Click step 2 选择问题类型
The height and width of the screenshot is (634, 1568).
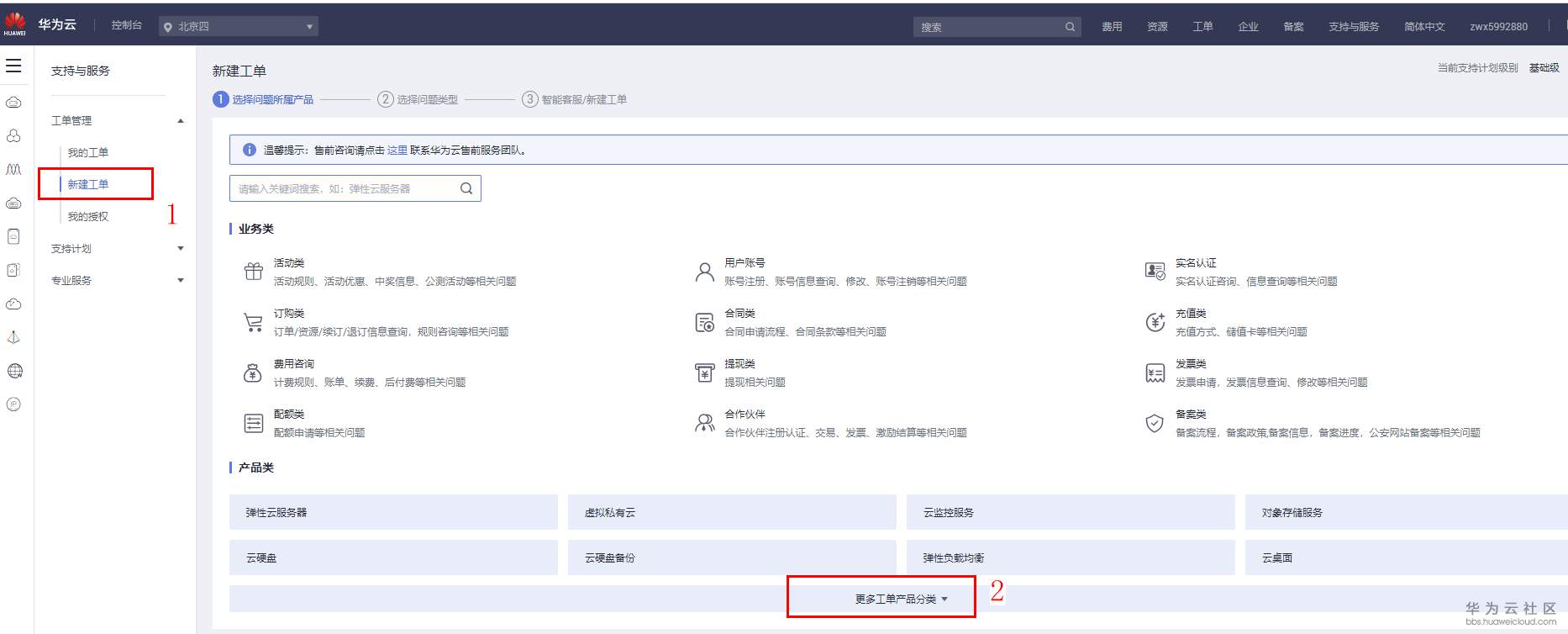(x=418, y=99)
